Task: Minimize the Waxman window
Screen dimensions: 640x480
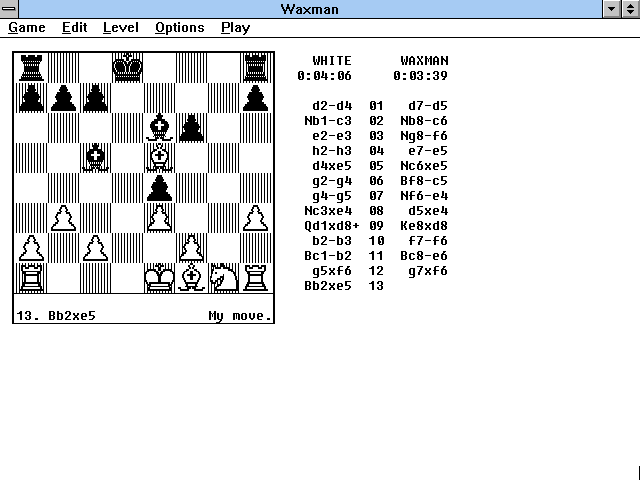Action: 612,9
